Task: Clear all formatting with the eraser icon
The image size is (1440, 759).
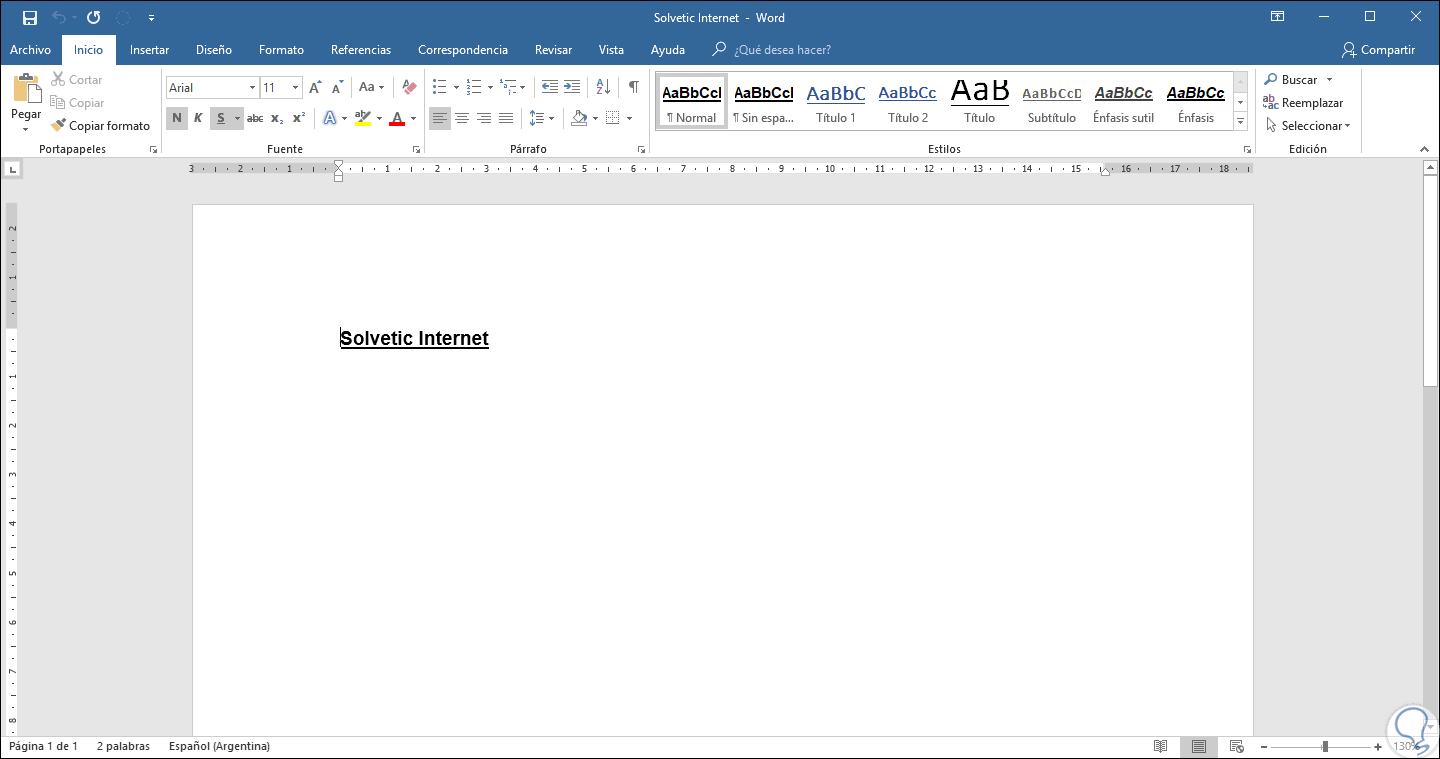Action: pos(408,88)
